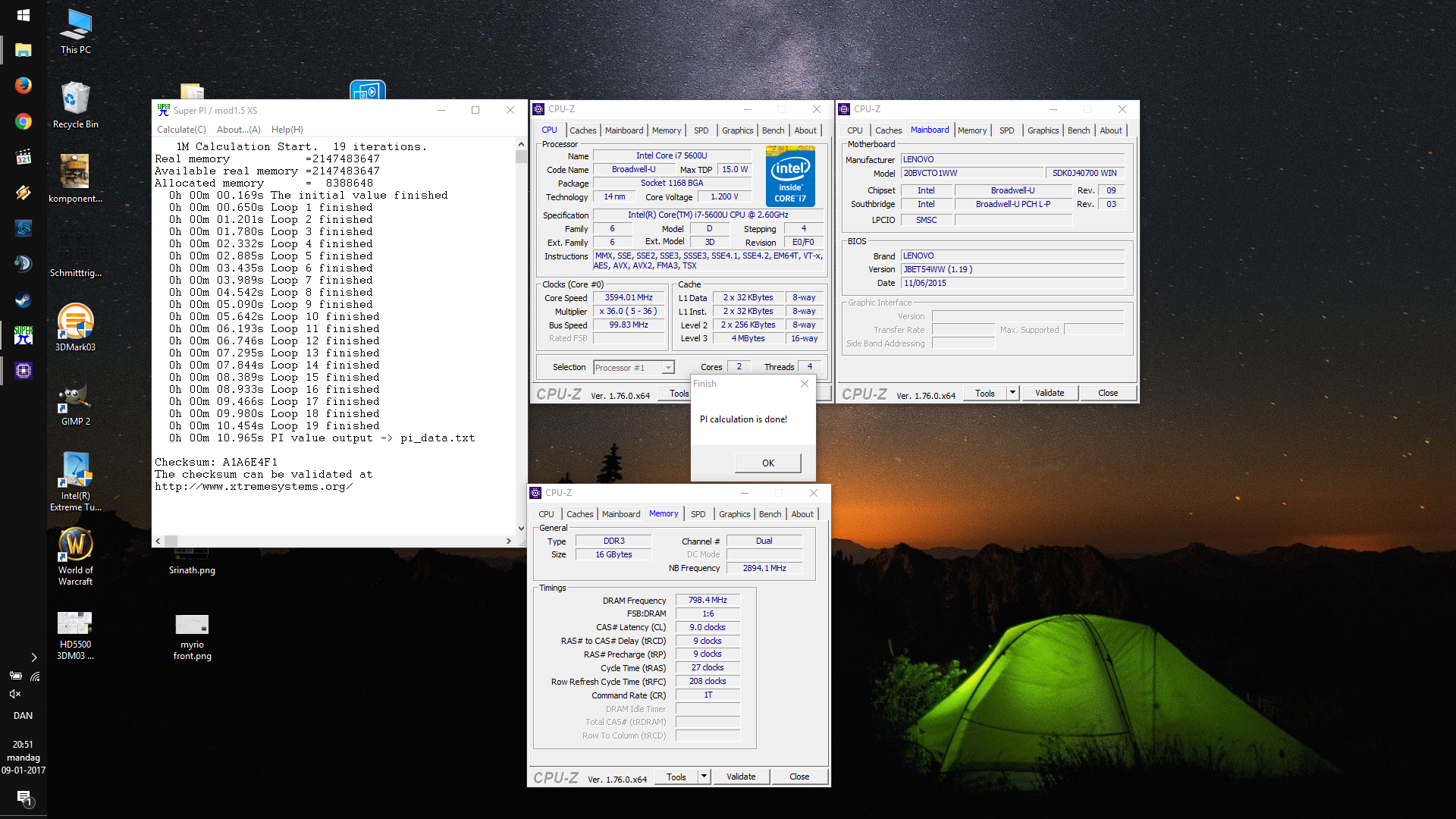Click the Core Speed value 3594.01 MHz

click(x=629, y=298)
